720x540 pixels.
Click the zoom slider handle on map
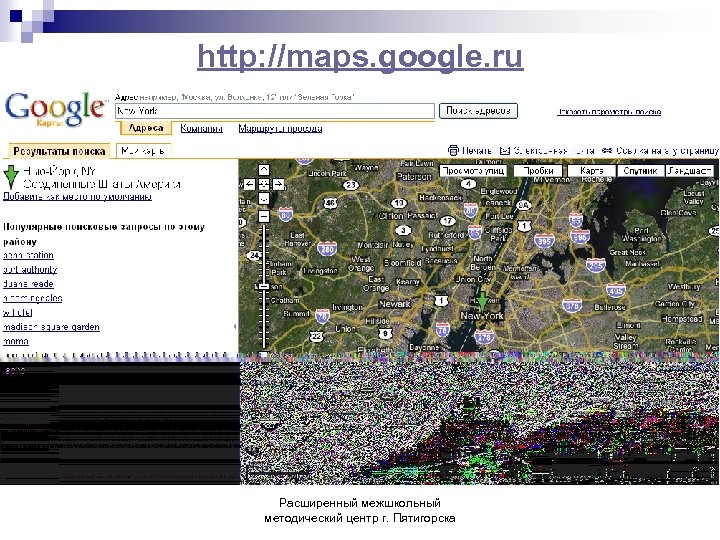(264, 286)
